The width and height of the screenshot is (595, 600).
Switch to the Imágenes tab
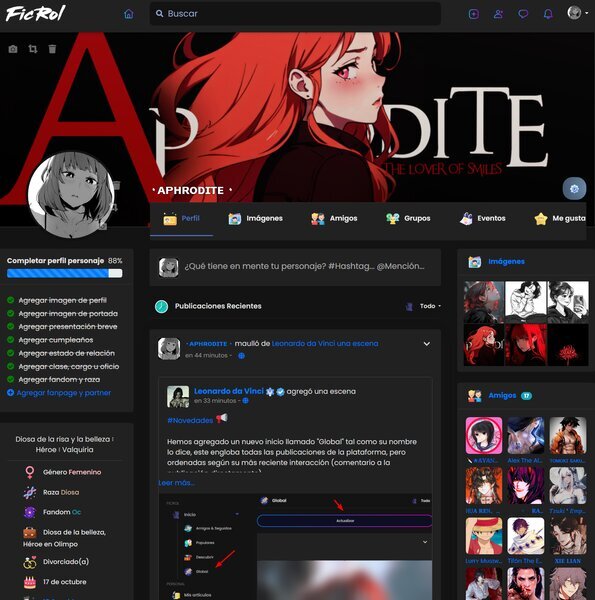tap(255, 218)
